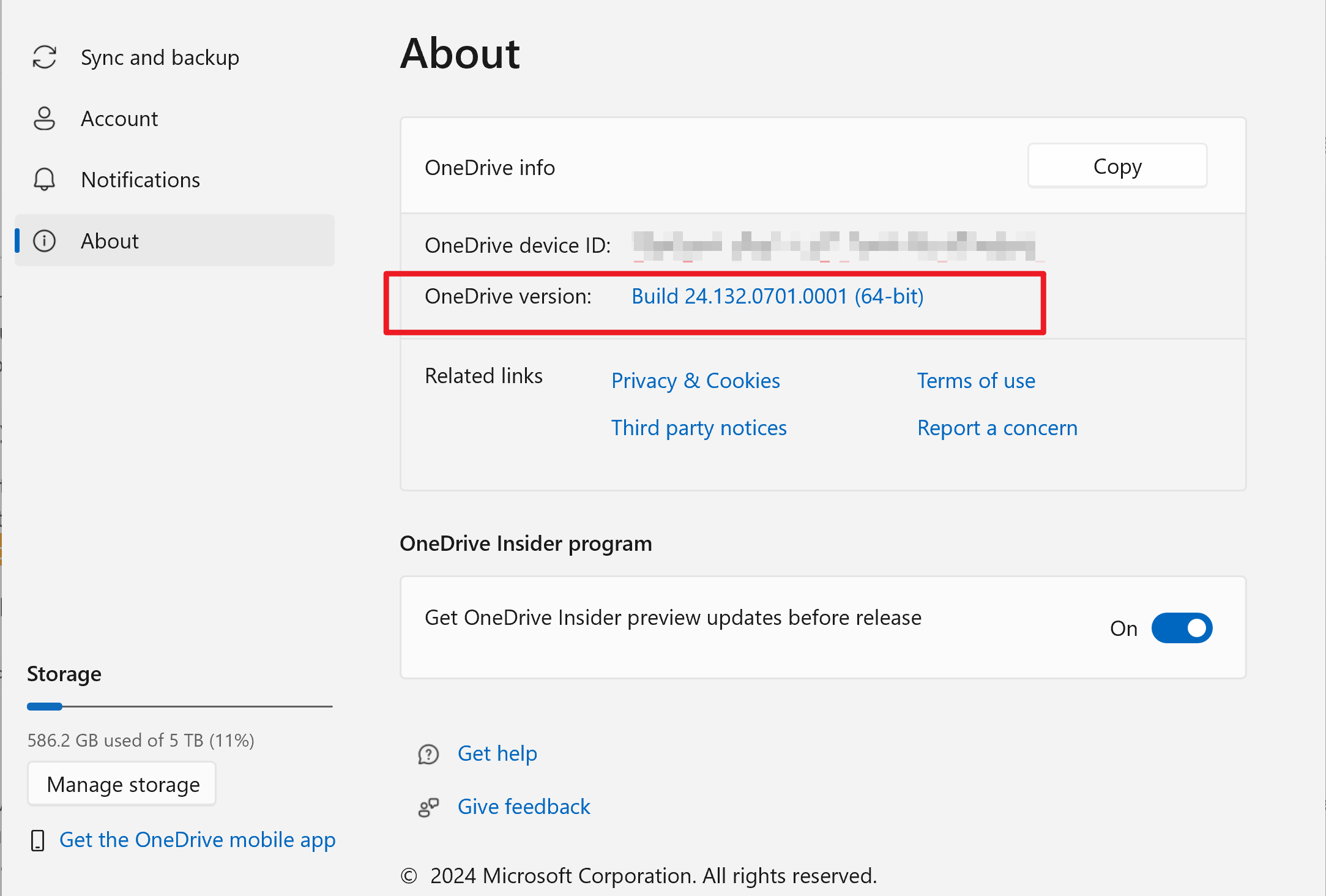Open the Notifications settings page
The width and height of the screenshot is (1326, 896).
174,179
